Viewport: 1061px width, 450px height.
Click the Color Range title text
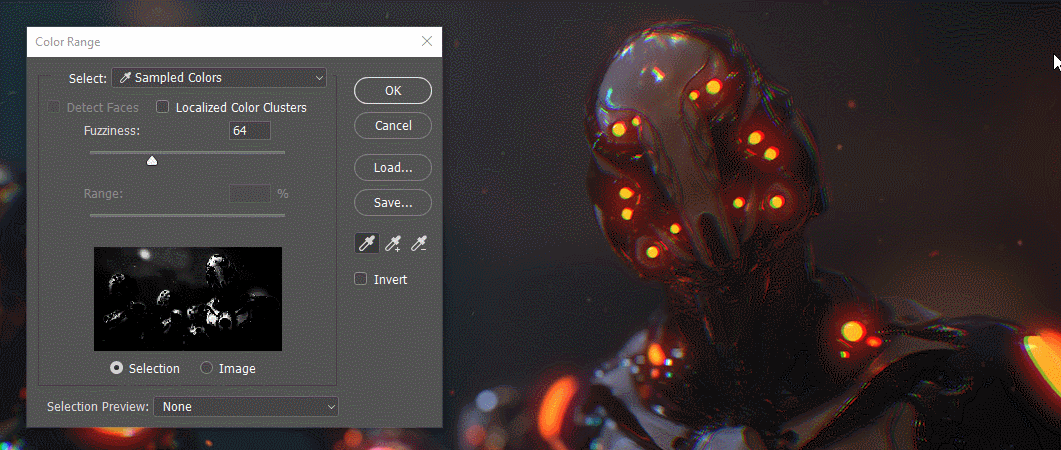pos(68,42)
